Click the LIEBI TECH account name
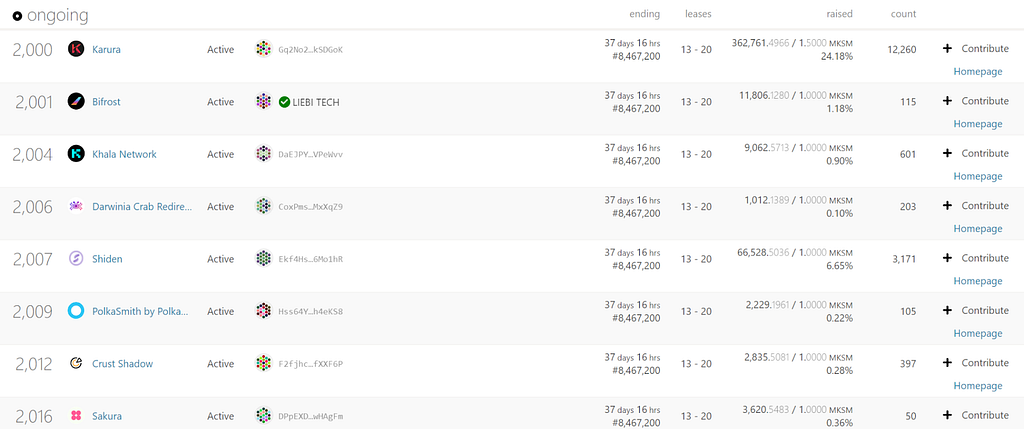 [x=316, y=102]
